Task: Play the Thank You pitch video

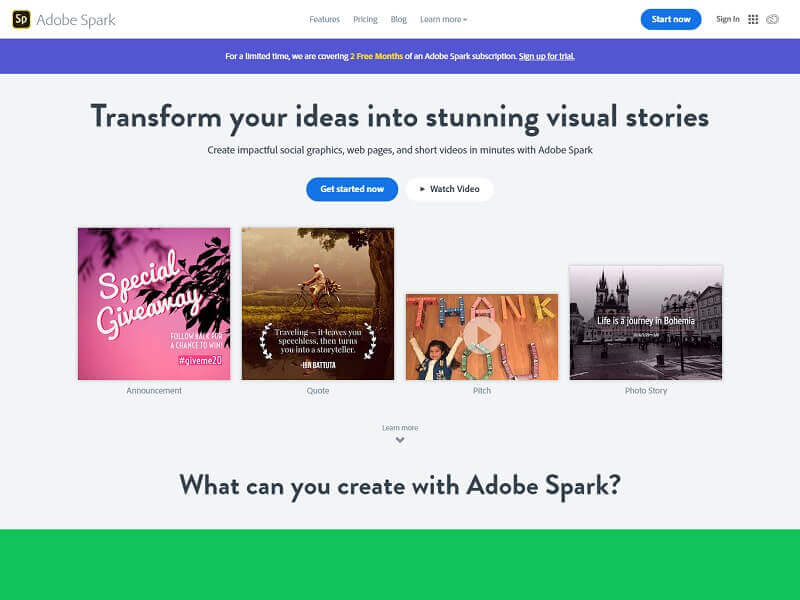Action: 482,336
